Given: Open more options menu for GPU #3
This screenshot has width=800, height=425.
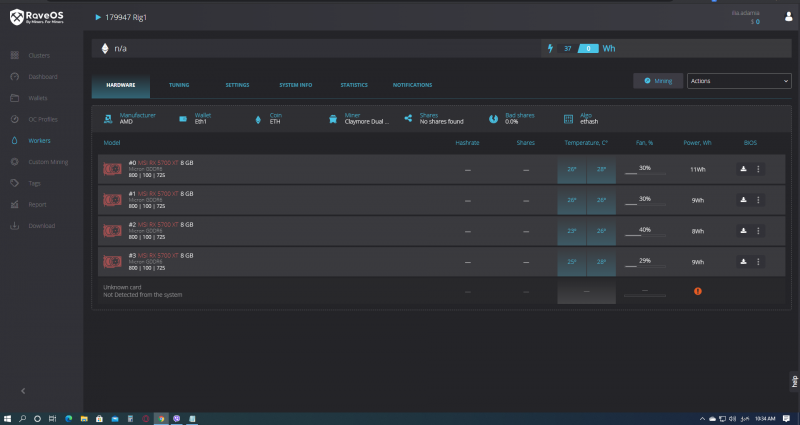Looking at the screenshot, I should 758,261.
